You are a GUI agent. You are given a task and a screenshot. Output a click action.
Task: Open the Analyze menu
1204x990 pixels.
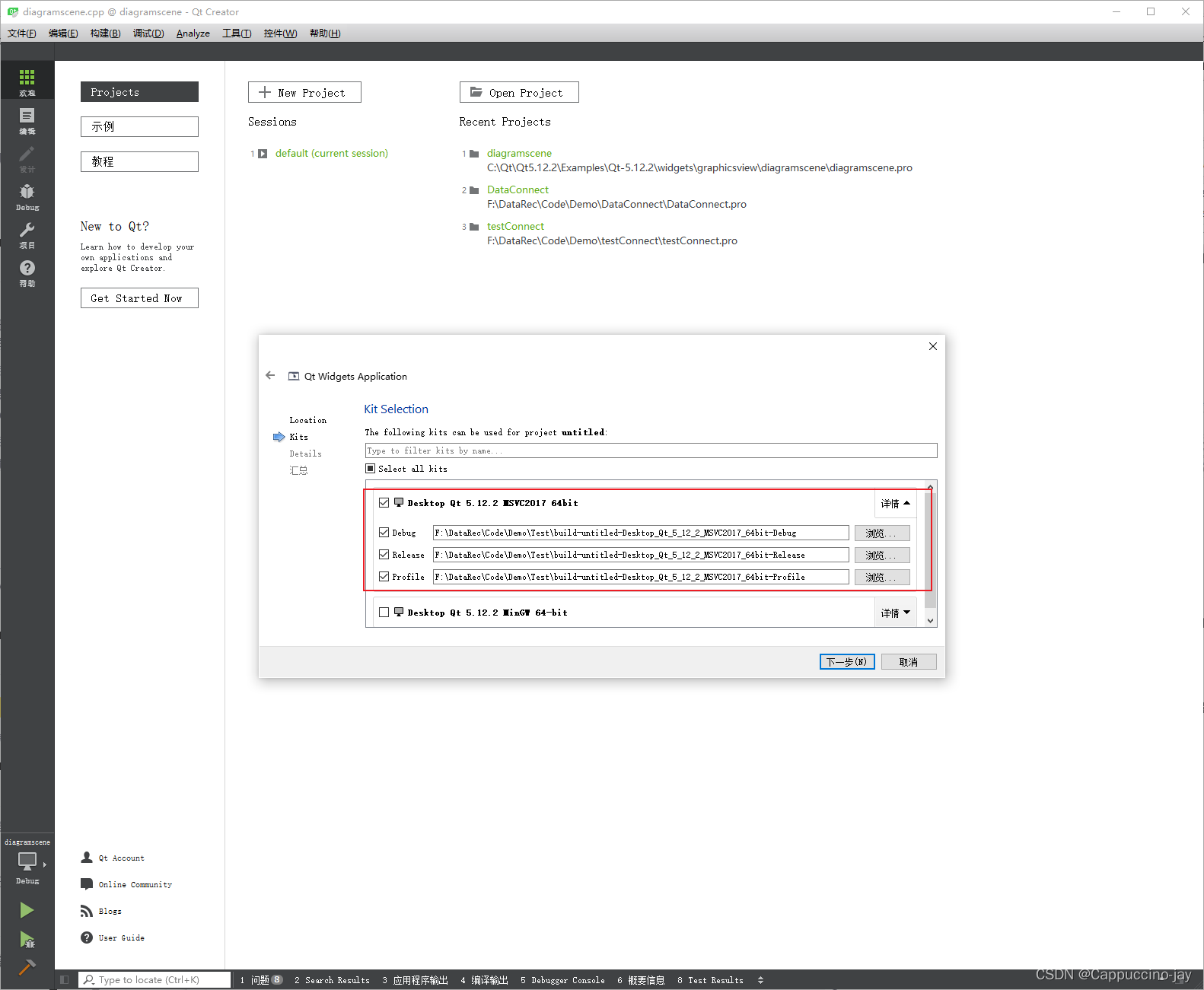193,33
